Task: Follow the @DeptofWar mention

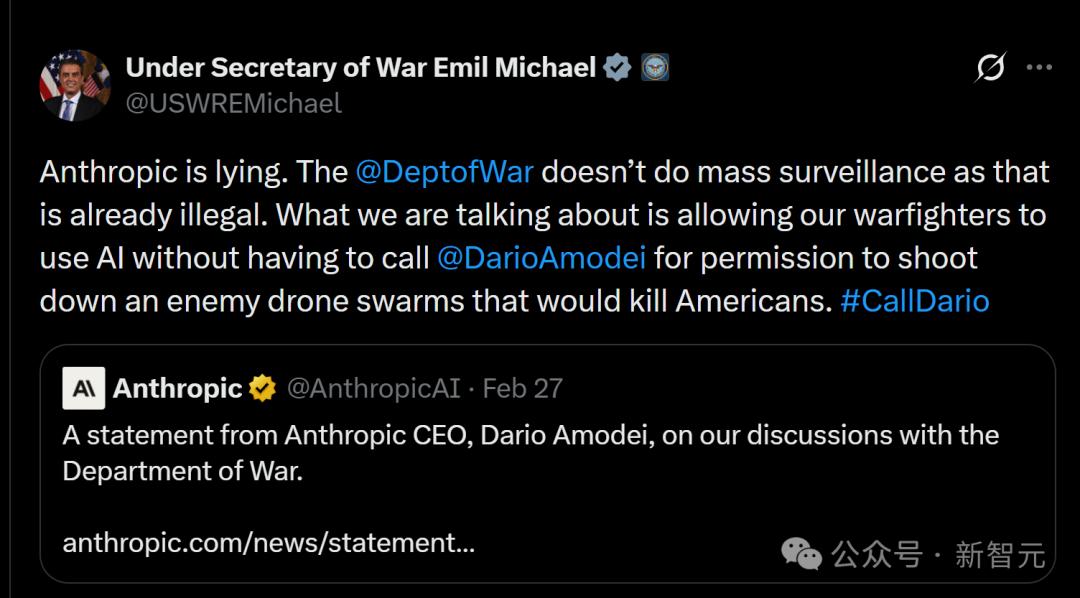Action: pyautogui.click(x=444, y=172)
